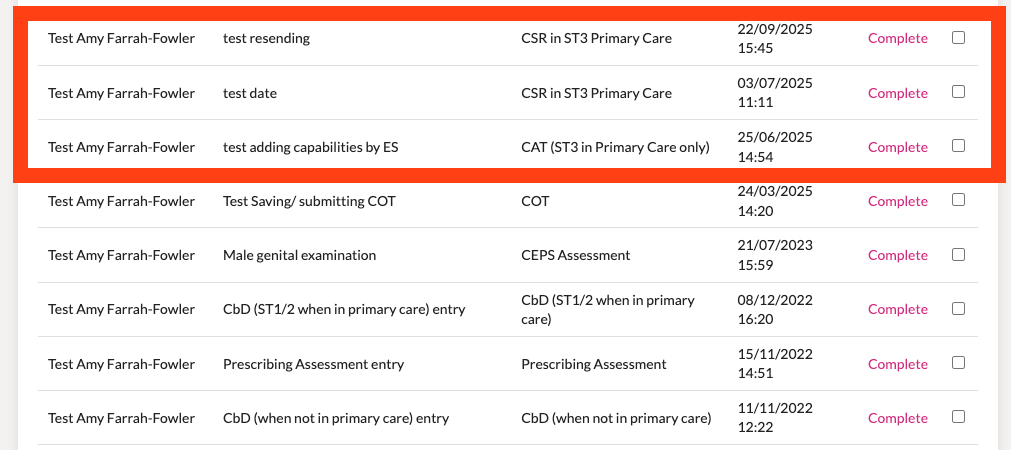Open Complete link beside CAT (ST3 in Primary Care only)
The image size is (1011, 450).
pyautogui.click(x=898, y=148)
